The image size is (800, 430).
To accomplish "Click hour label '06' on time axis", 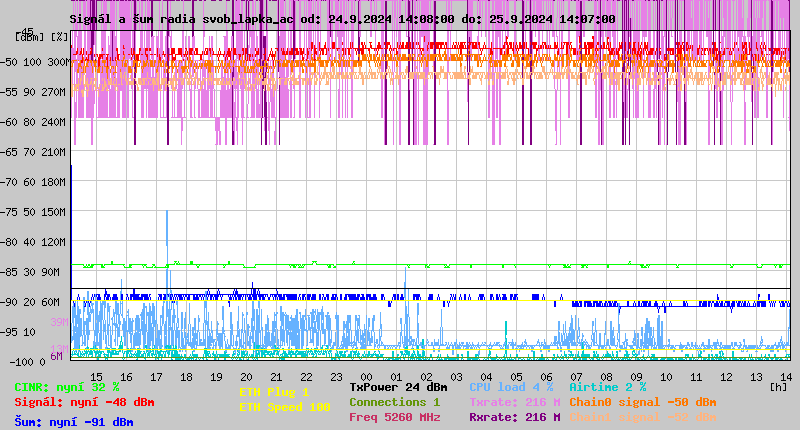I will 546,377.
